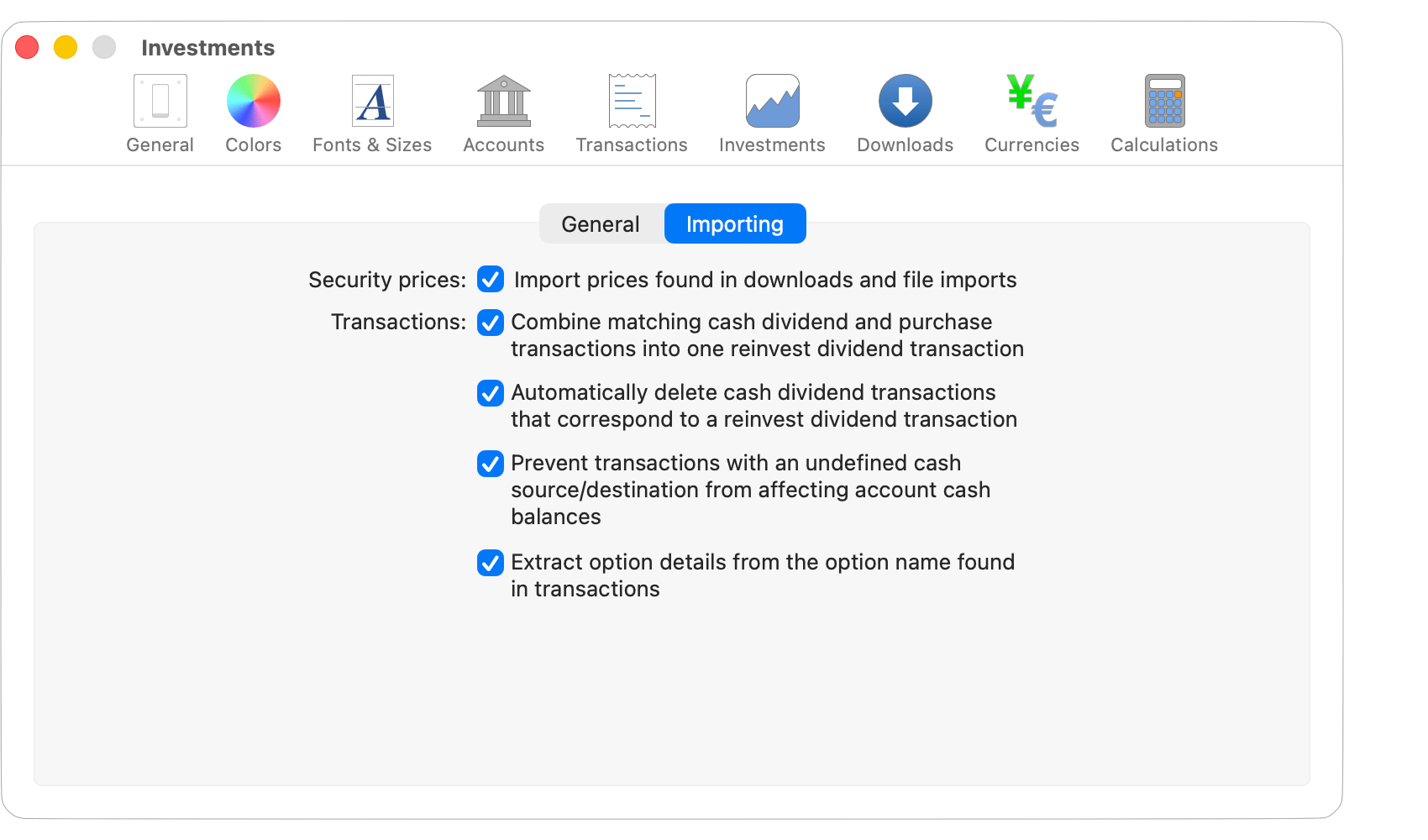1428x840 pixels.
Task: Click the General switch icon
Action: coord(160,99)
